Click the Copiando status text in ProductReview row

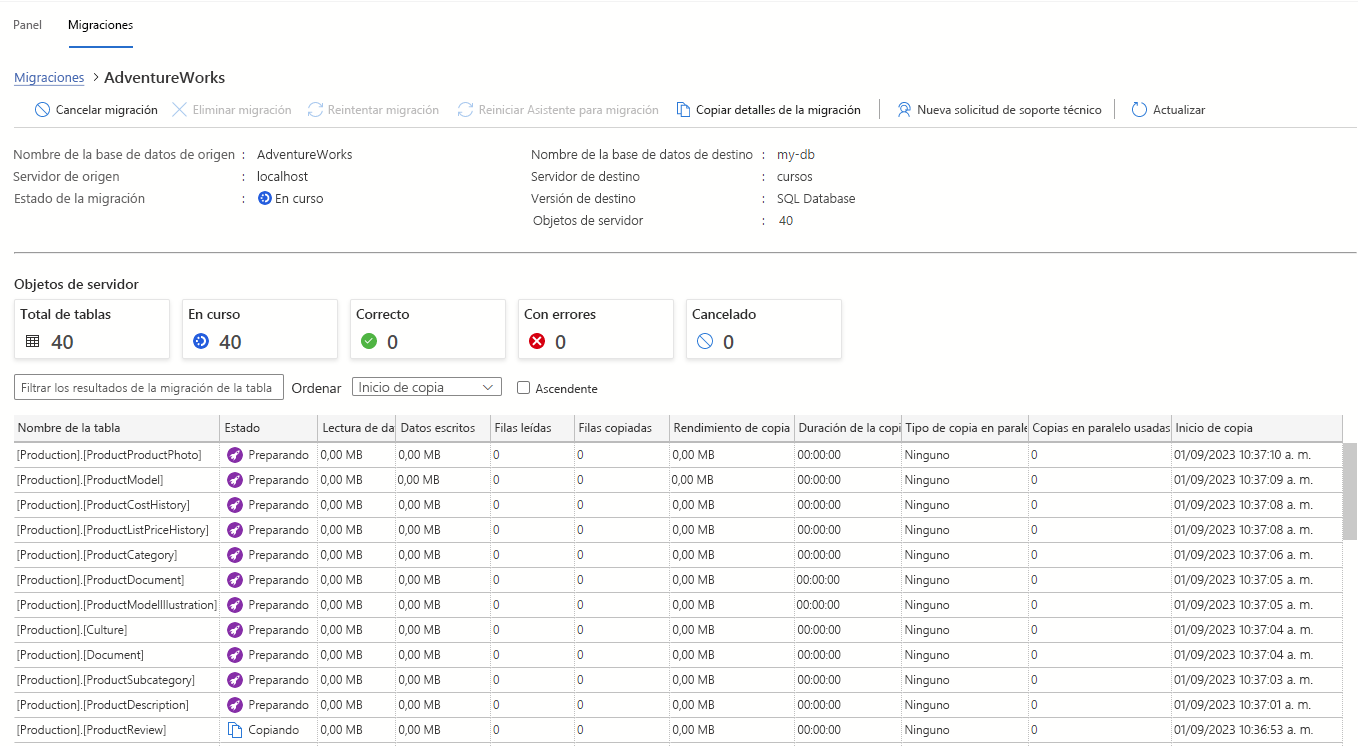(x=274, y=730)
